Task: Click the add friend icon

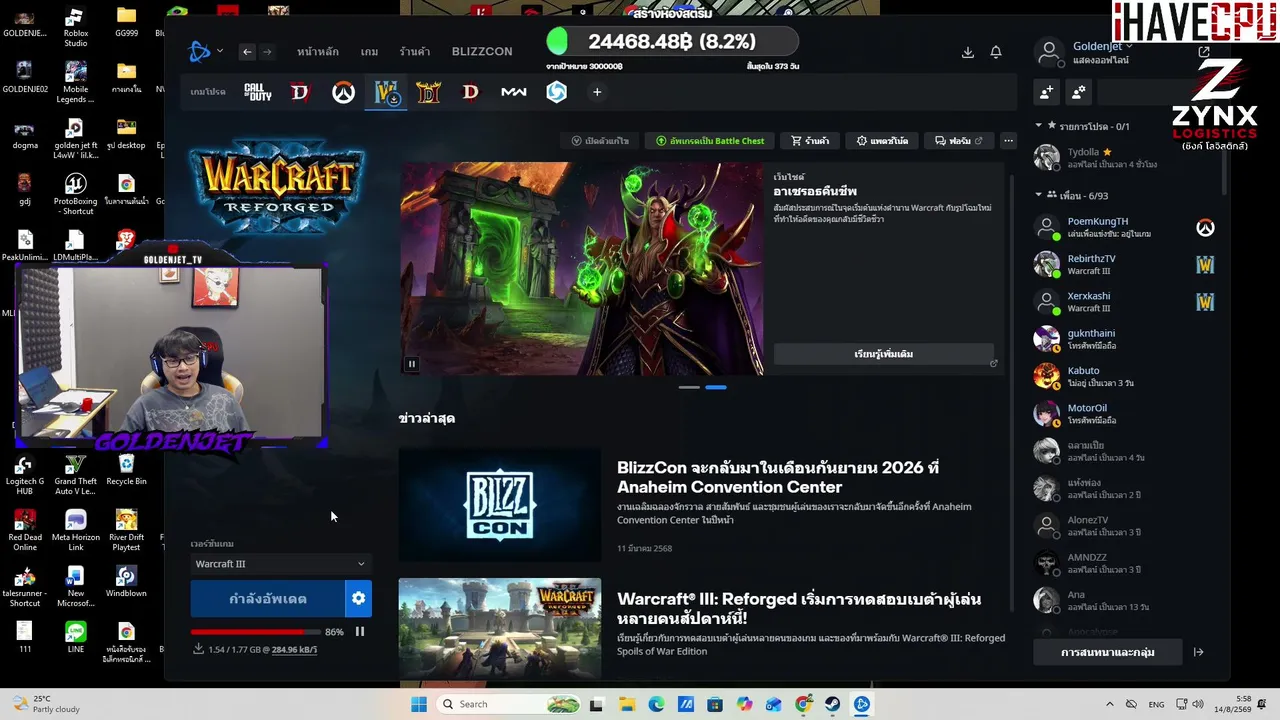Action: [1046, 92]
